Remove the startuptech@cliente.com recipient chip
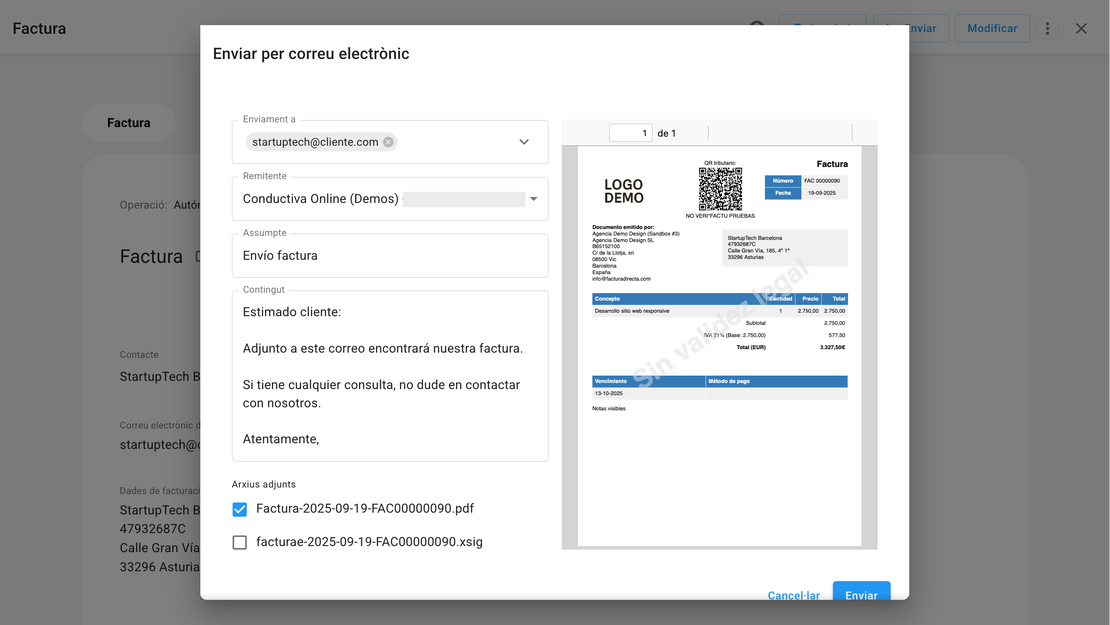 coord(388,142)
